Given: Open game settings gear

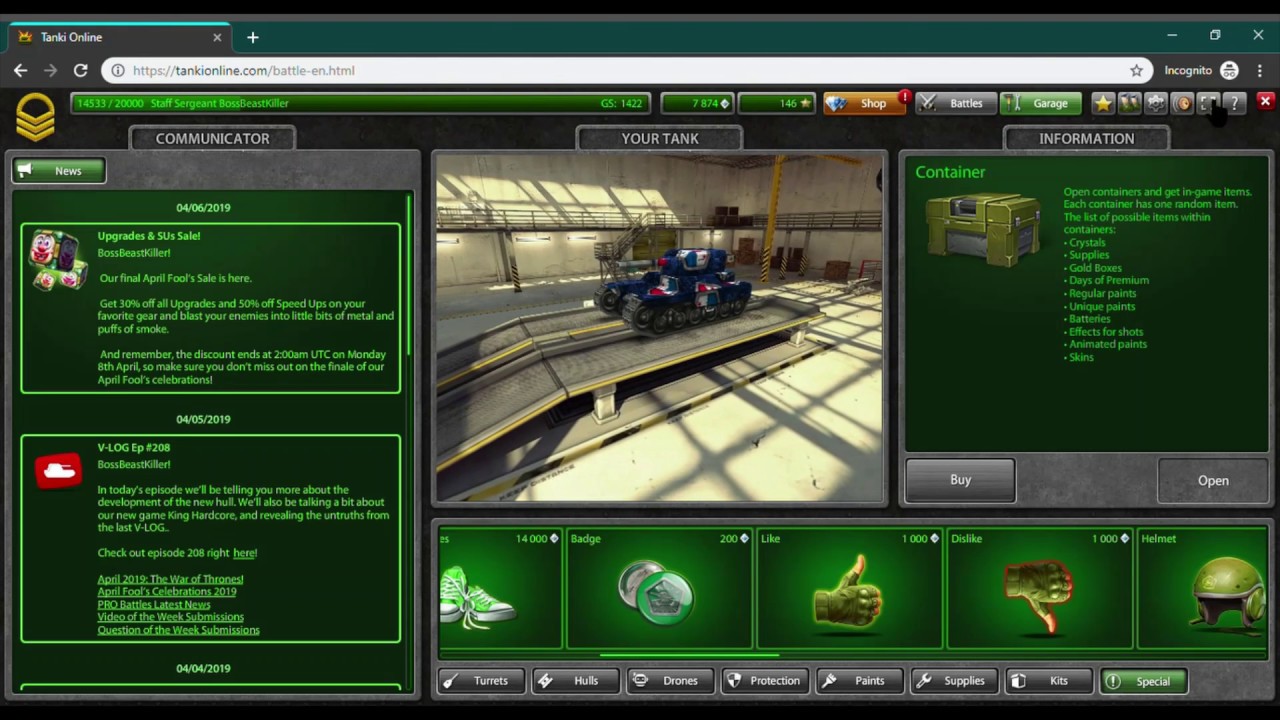Looking at the screenshot, I should [x=1155, y=103].
